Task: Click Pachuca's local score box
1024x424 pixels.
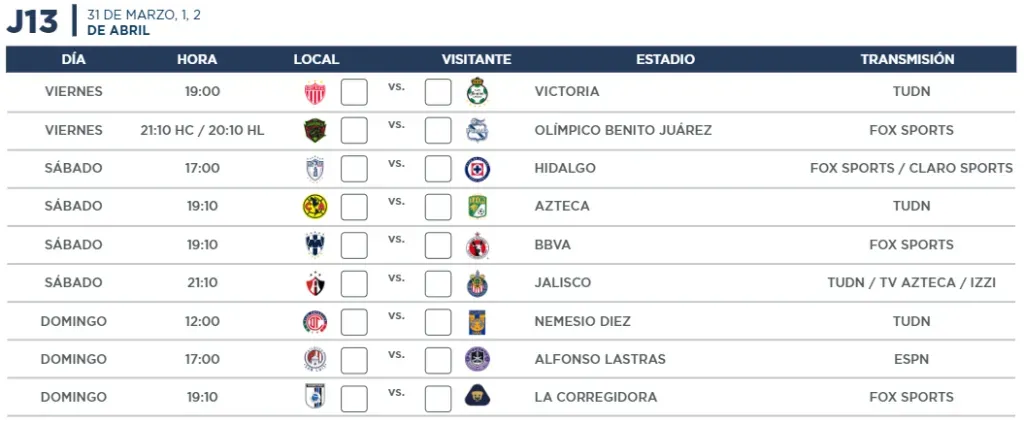Action: (354, 169)
